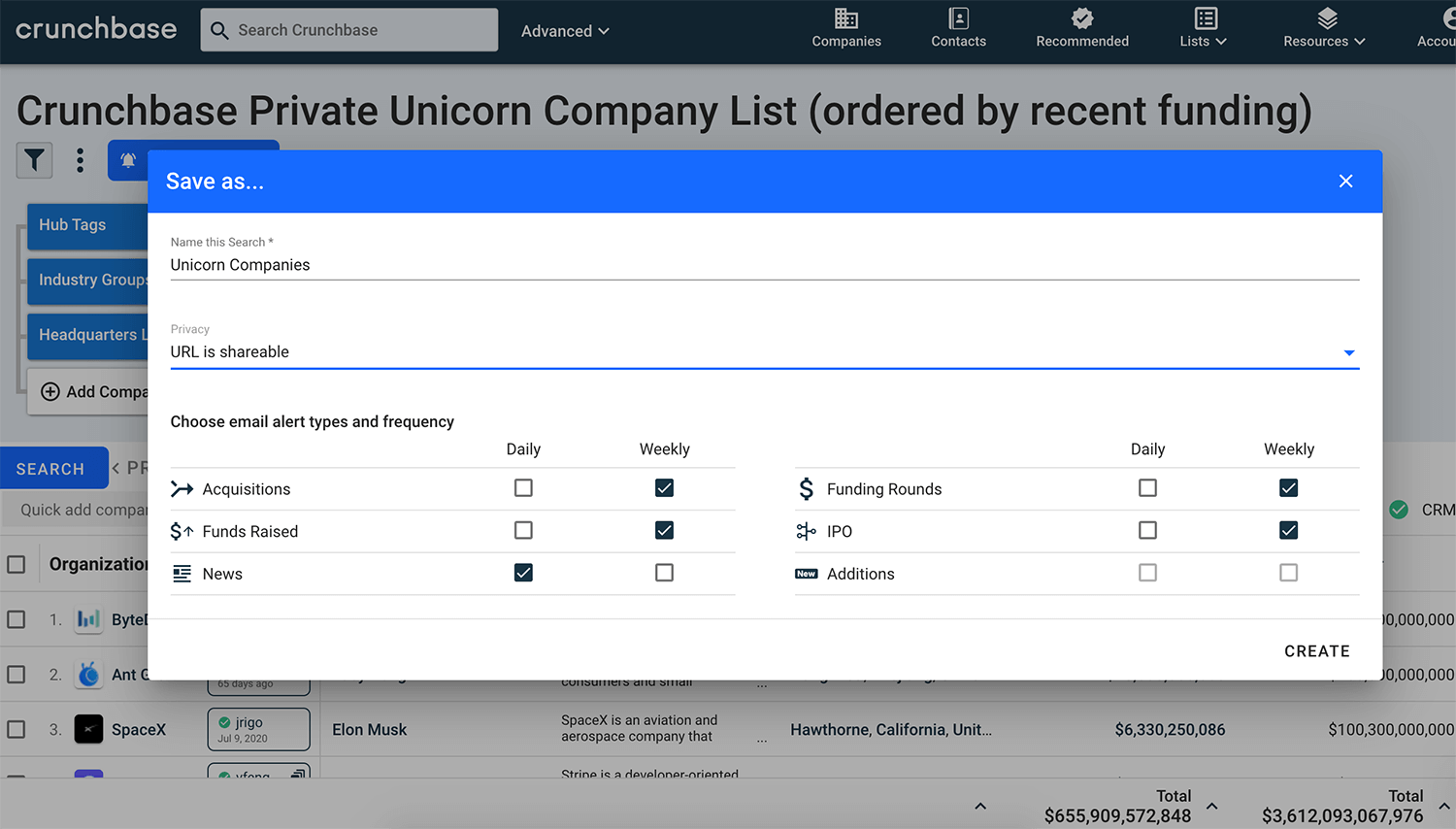Enable daily Acquisitions alerts
The image size is (1456, 829).
pos(523,488)
